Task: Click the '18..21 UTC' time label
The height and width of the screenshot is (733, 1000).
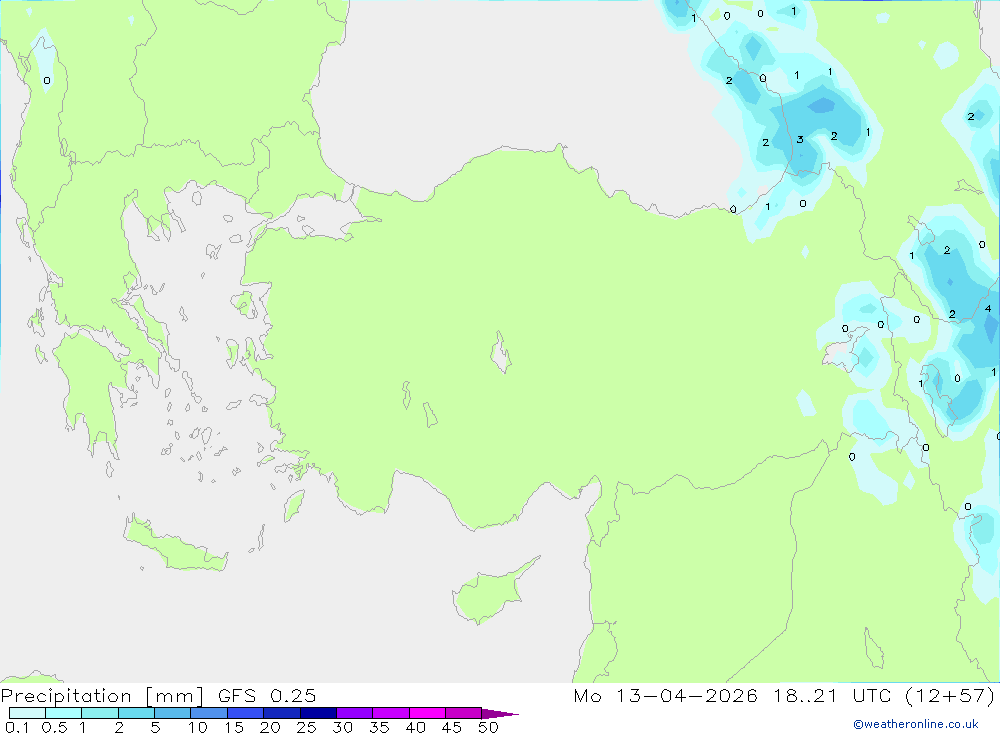Action: coord(832,696)
